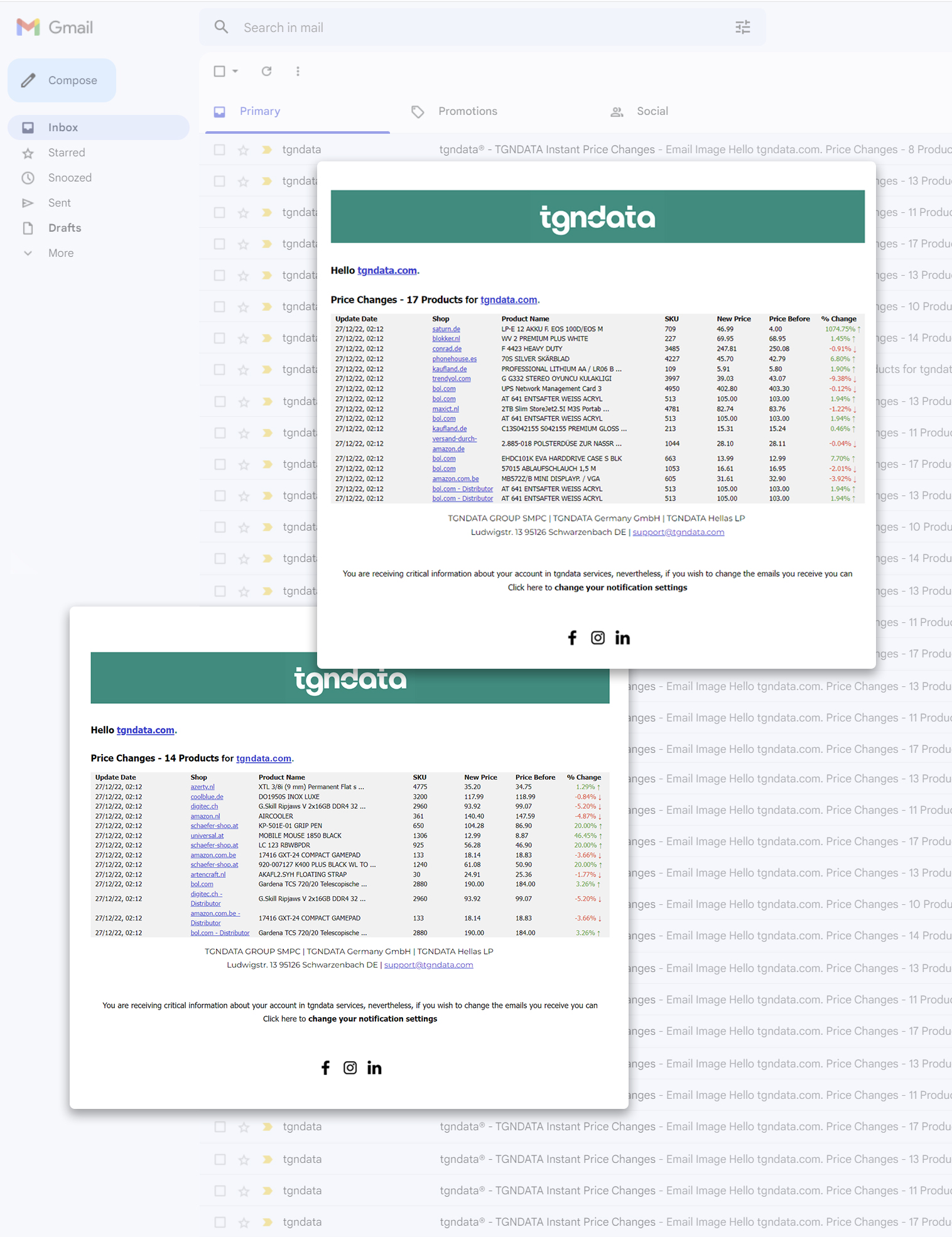Open bol.com link in UPS Network Management row
The width and height of the screenshot is (952, 1237).
[444, 389]
